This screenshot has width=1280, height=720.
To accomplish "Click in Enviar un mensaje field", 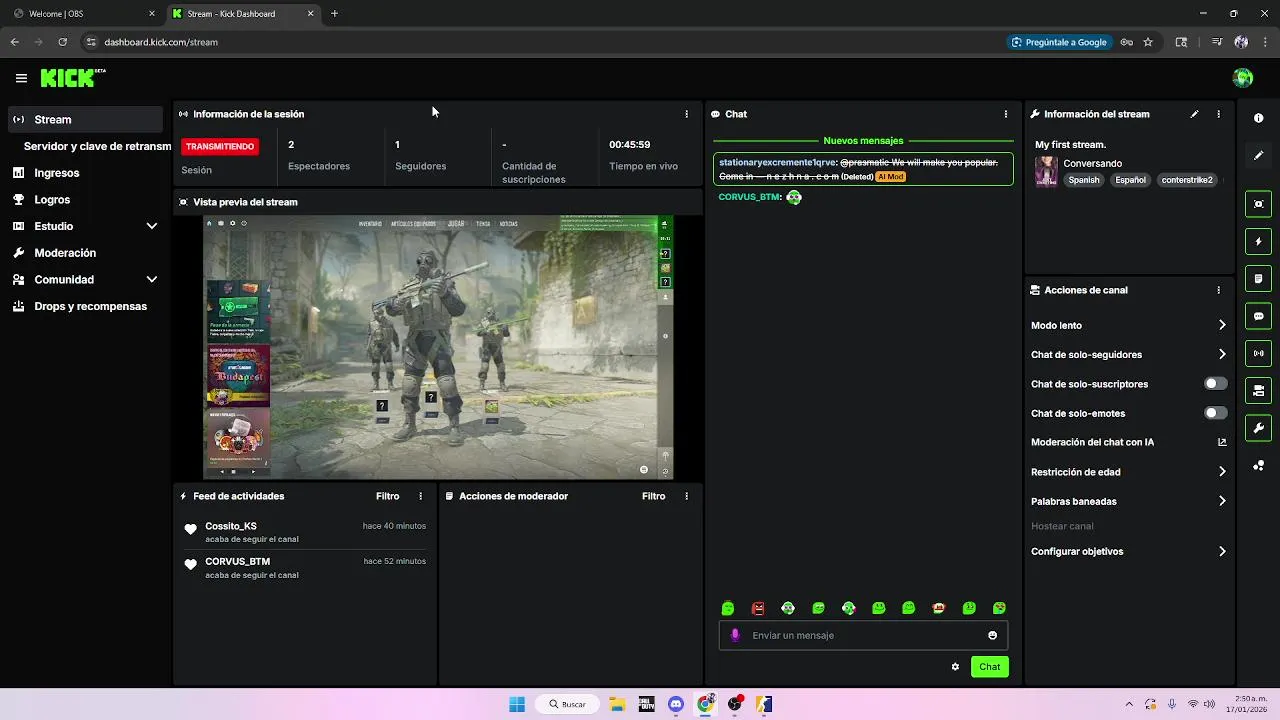I will pos(863,635).
